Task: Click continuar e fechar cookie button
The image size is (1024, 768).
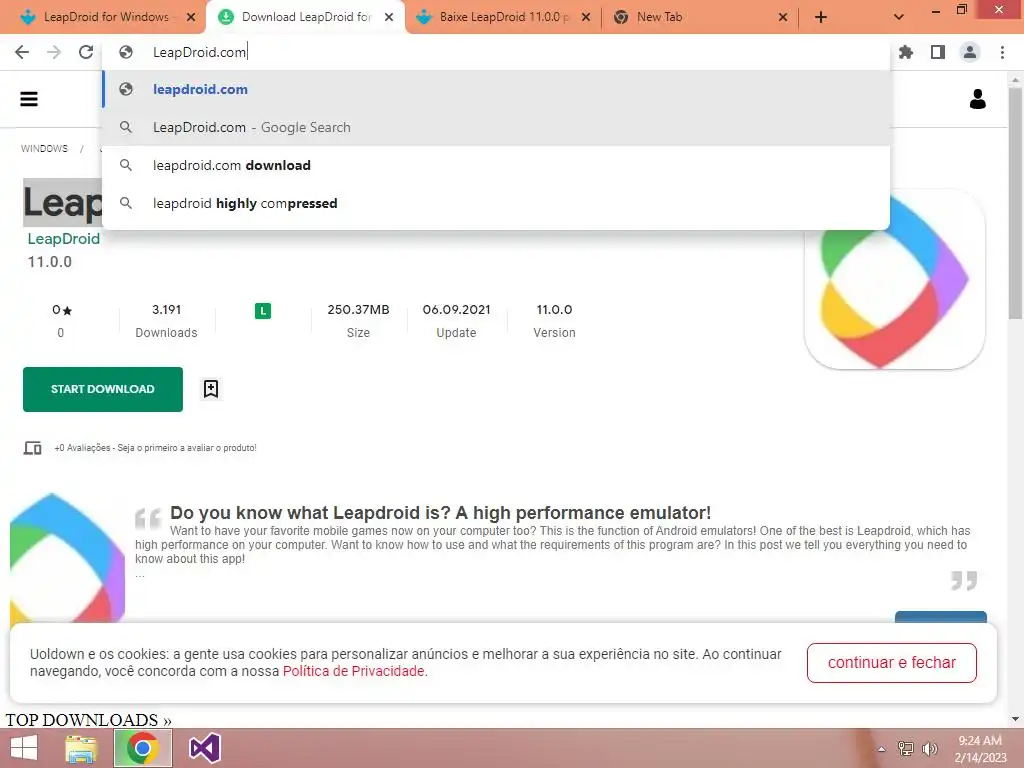Action: pyautogui.click(x=891, y=663)
